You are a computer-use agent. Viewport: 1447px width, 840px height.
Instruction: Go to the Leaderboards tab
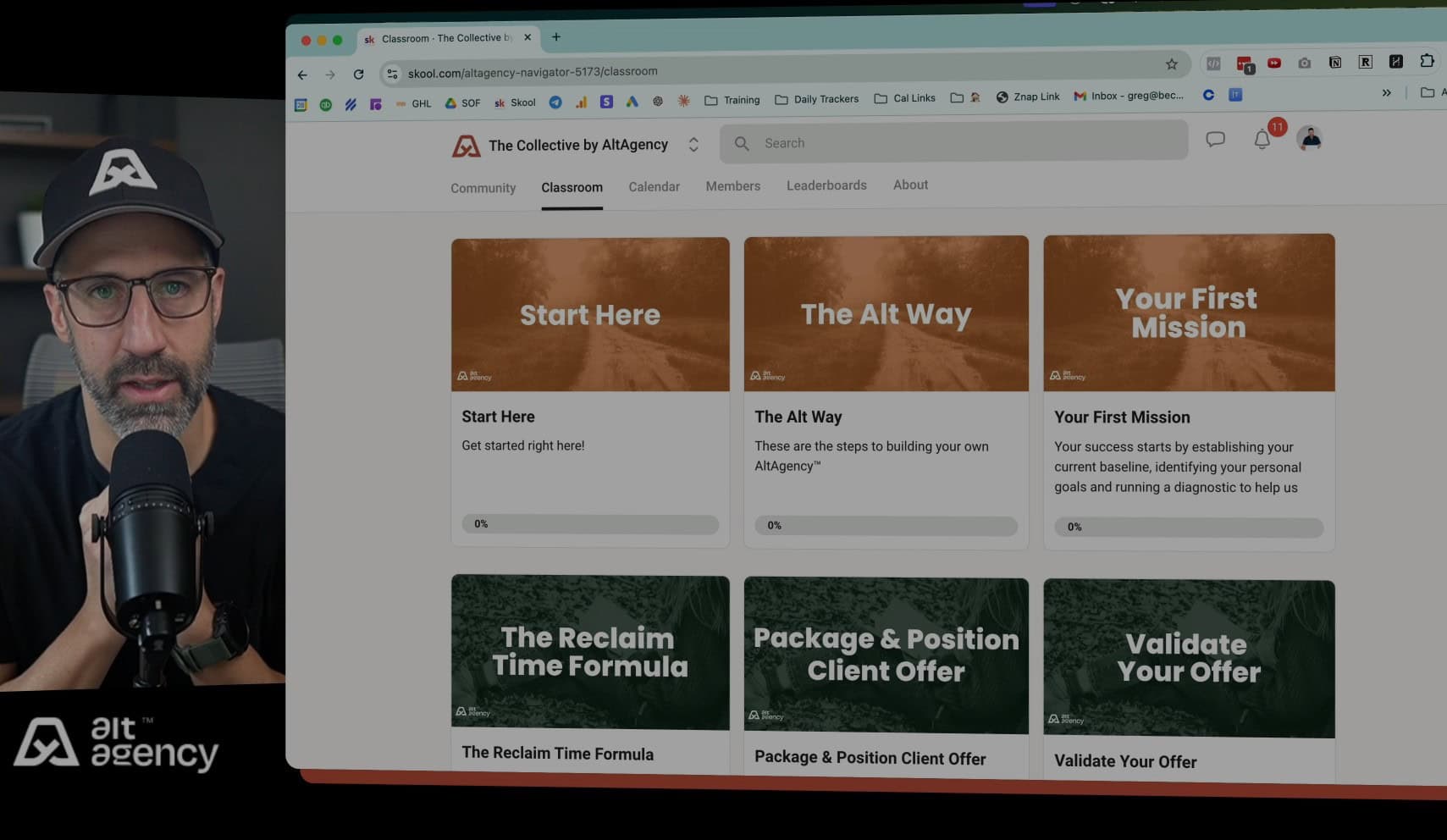point(826,185)
